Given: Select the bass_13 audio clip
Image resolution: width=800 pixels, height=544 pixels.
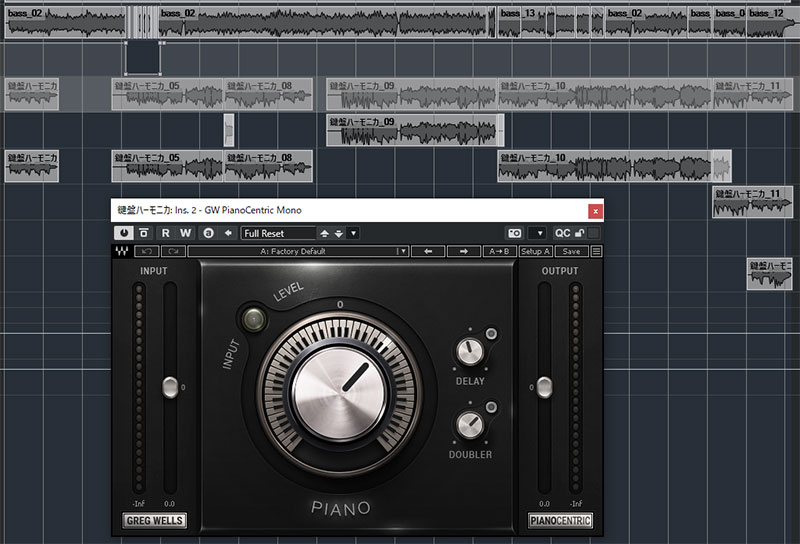Looking at the screenshot, I should (x=521, y=22).
